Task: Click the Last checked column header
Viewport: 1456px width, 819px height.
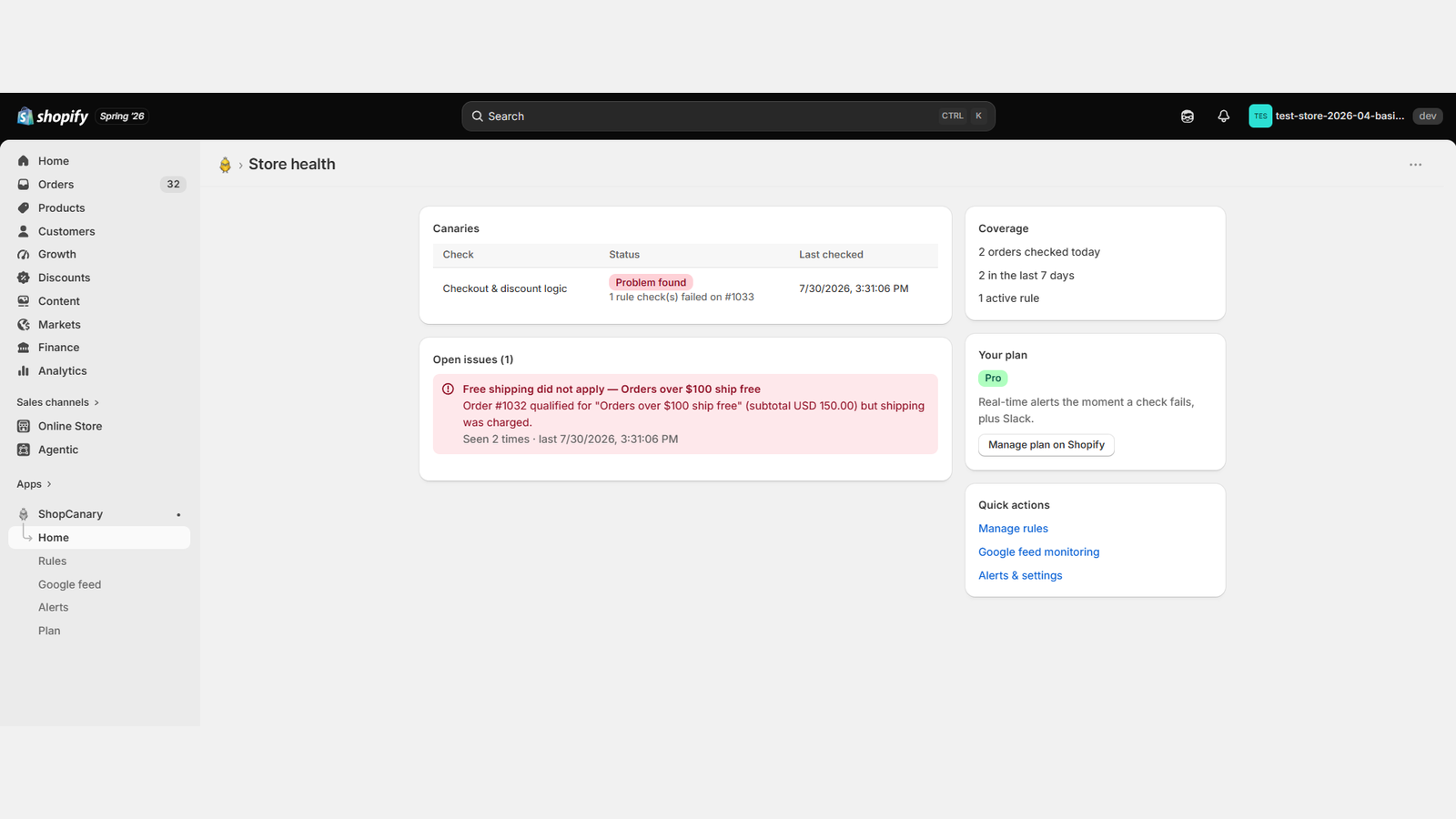Action: coord(831,255)
